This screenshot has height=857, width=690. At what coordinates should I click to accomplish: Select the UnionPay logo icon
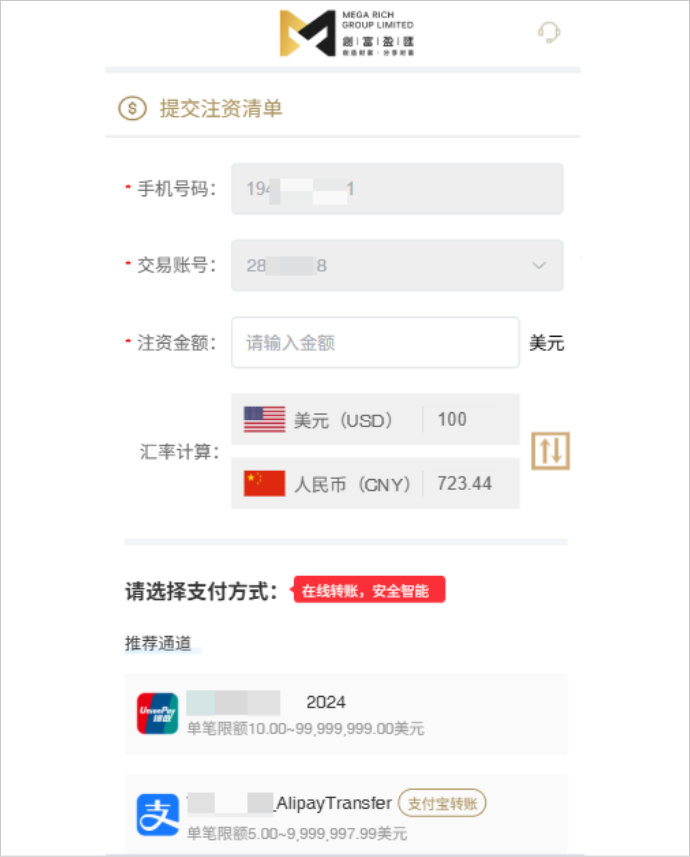[x=157, y=714]
